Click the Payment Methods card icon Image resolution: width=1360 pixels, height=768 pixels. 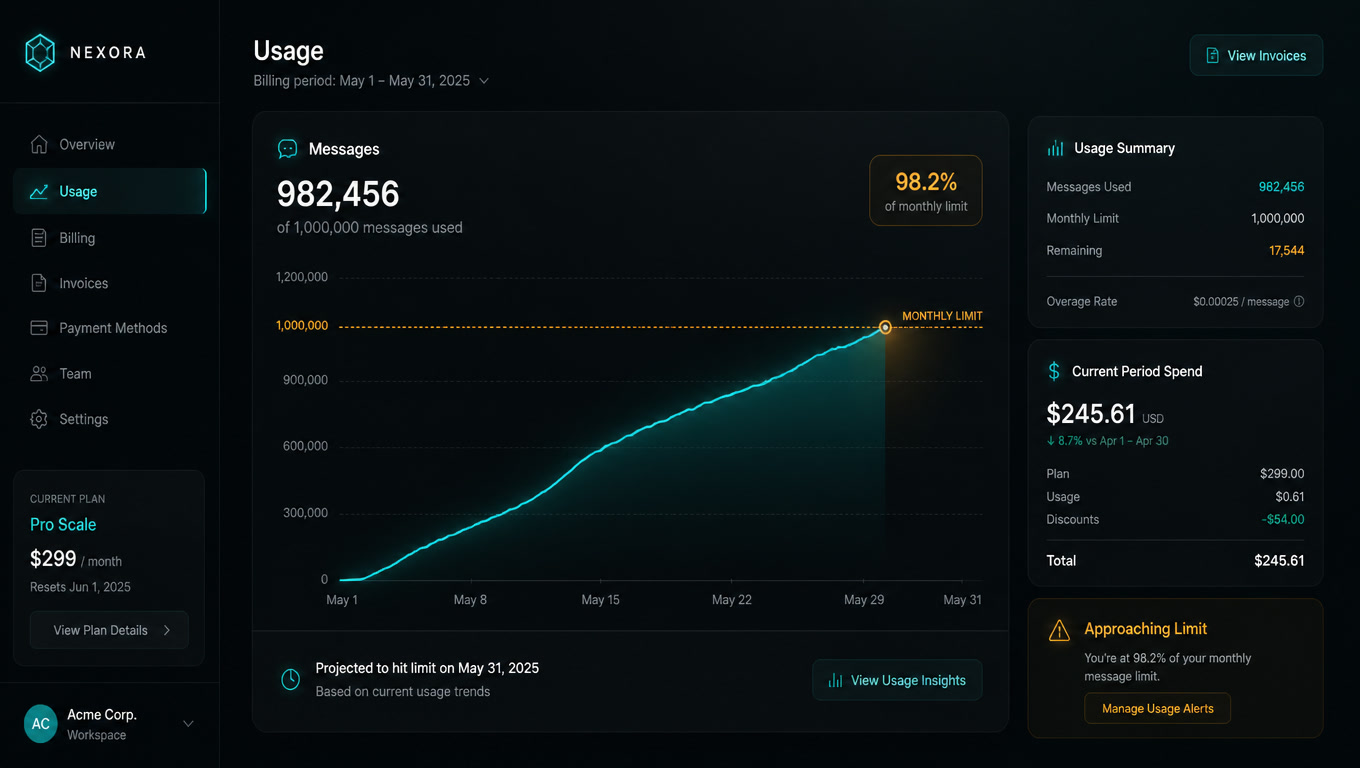pyautogui.click(x=39, y=328)
